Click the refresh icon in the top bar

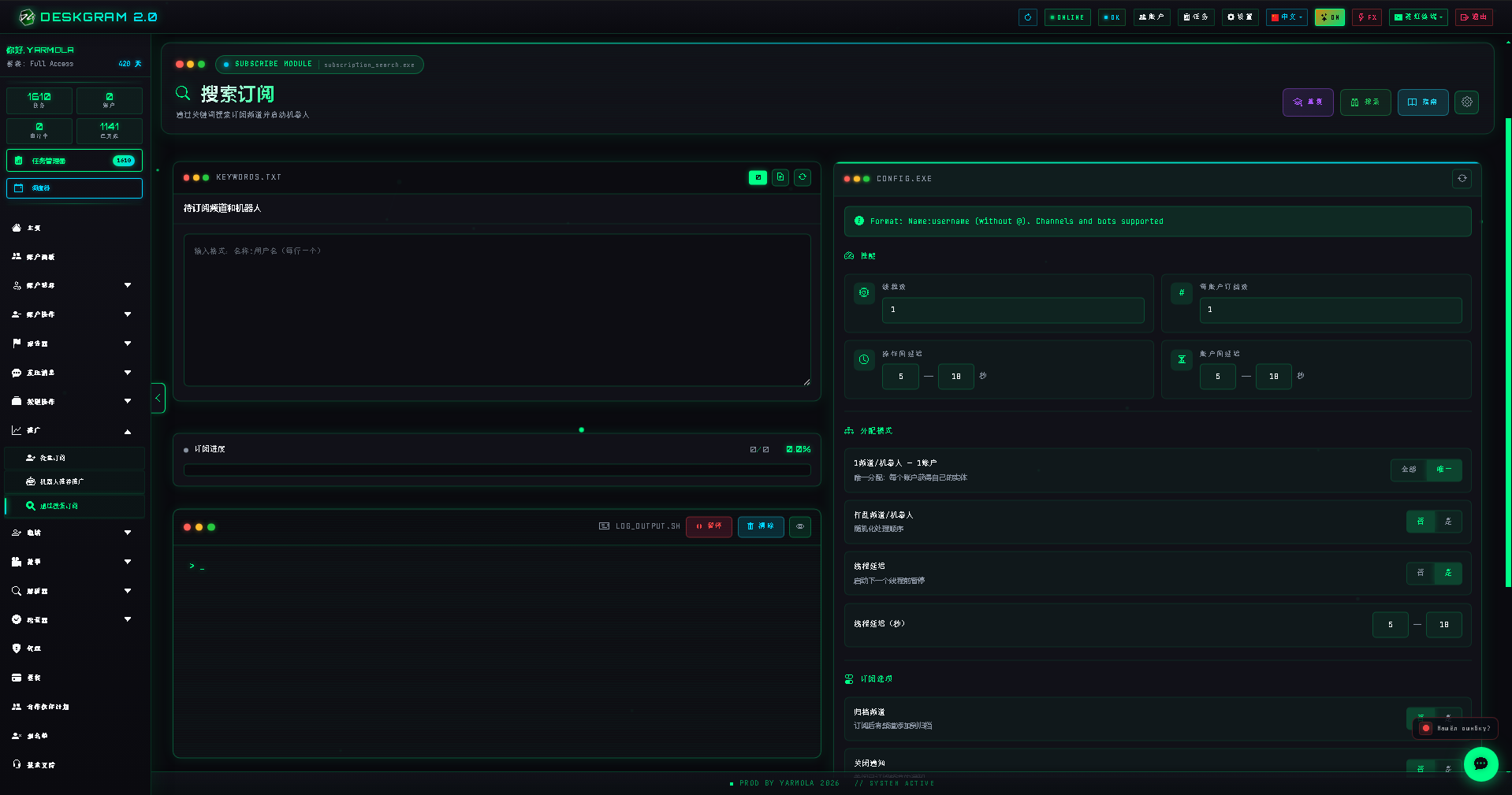coord(1027,17)
